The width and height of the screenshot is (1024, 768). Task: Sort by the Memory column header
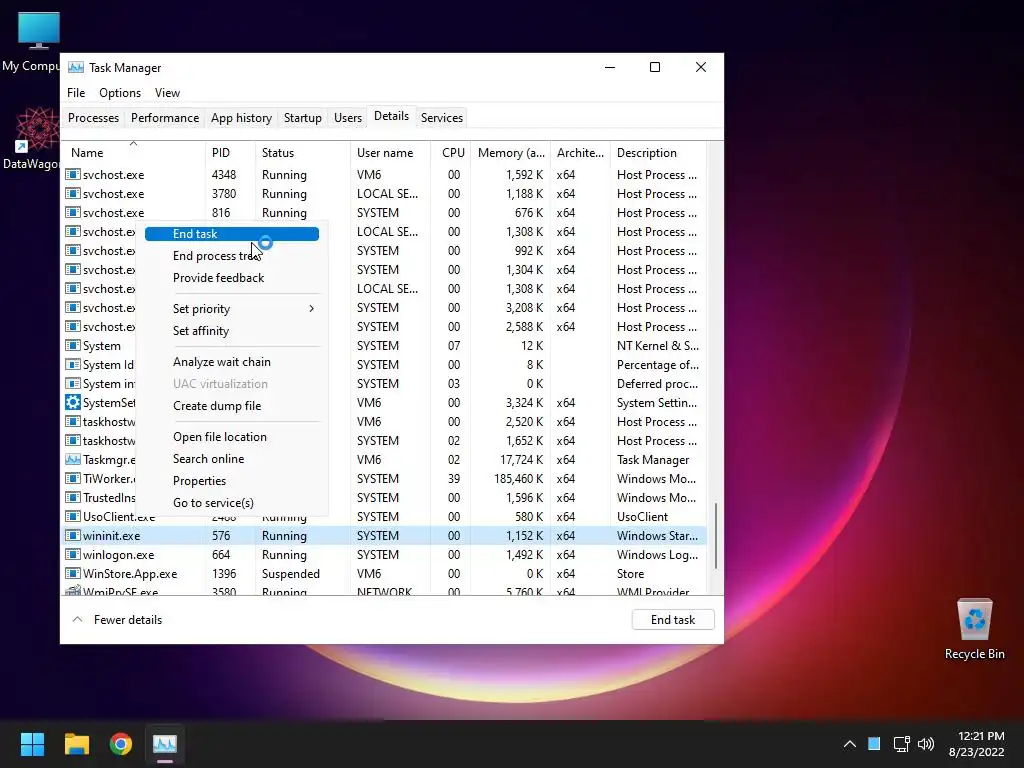coord(511,153)
